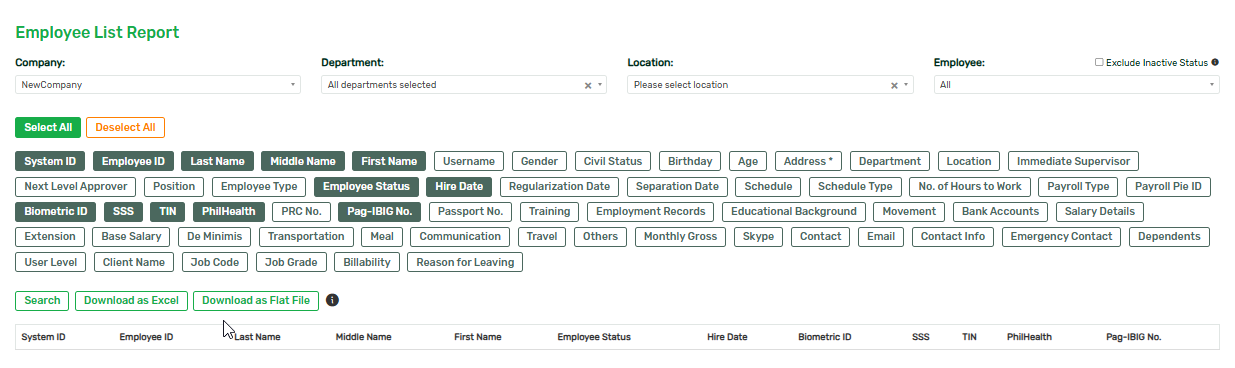Click the green Select All button
Screen dimensions: 1235x368
[48, 128]
